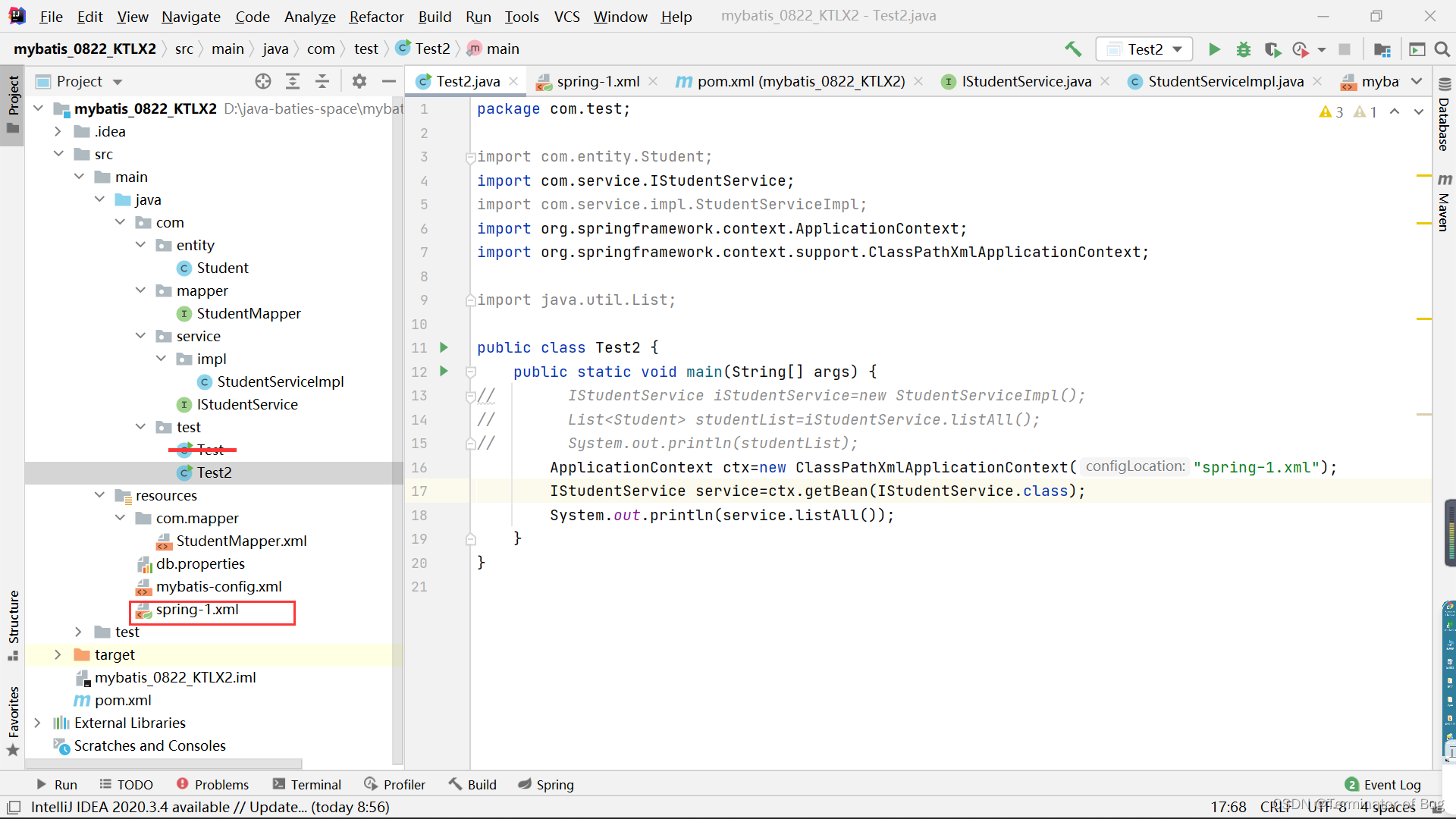Open the File menu
This screenshot has width=1456, height=819.
pyautogui.click(x=51, y=16)
